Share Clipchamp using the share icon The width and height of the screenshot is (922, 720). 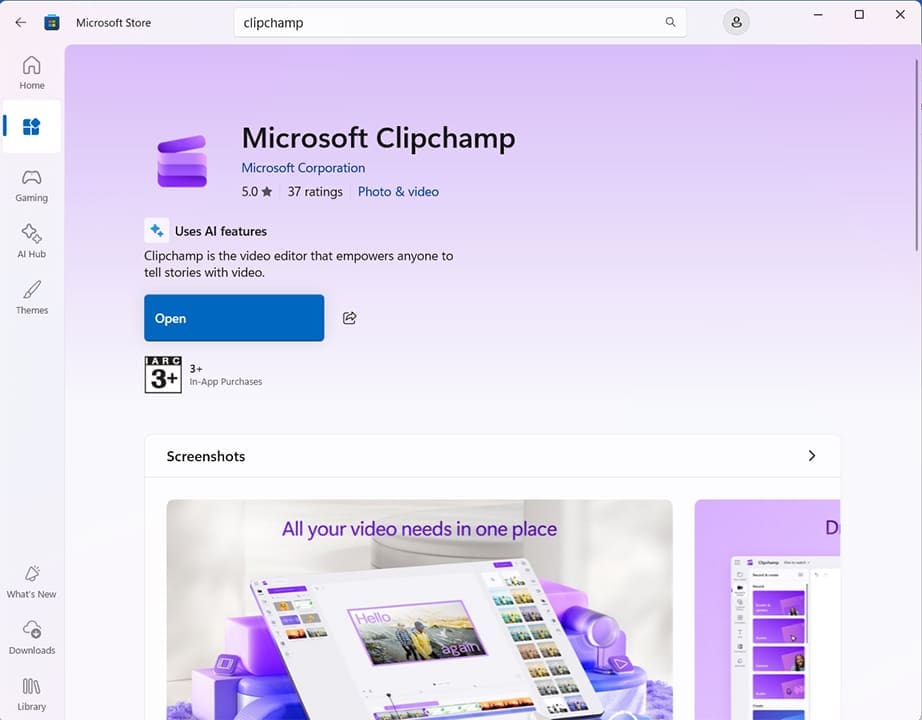pos(349,317)
